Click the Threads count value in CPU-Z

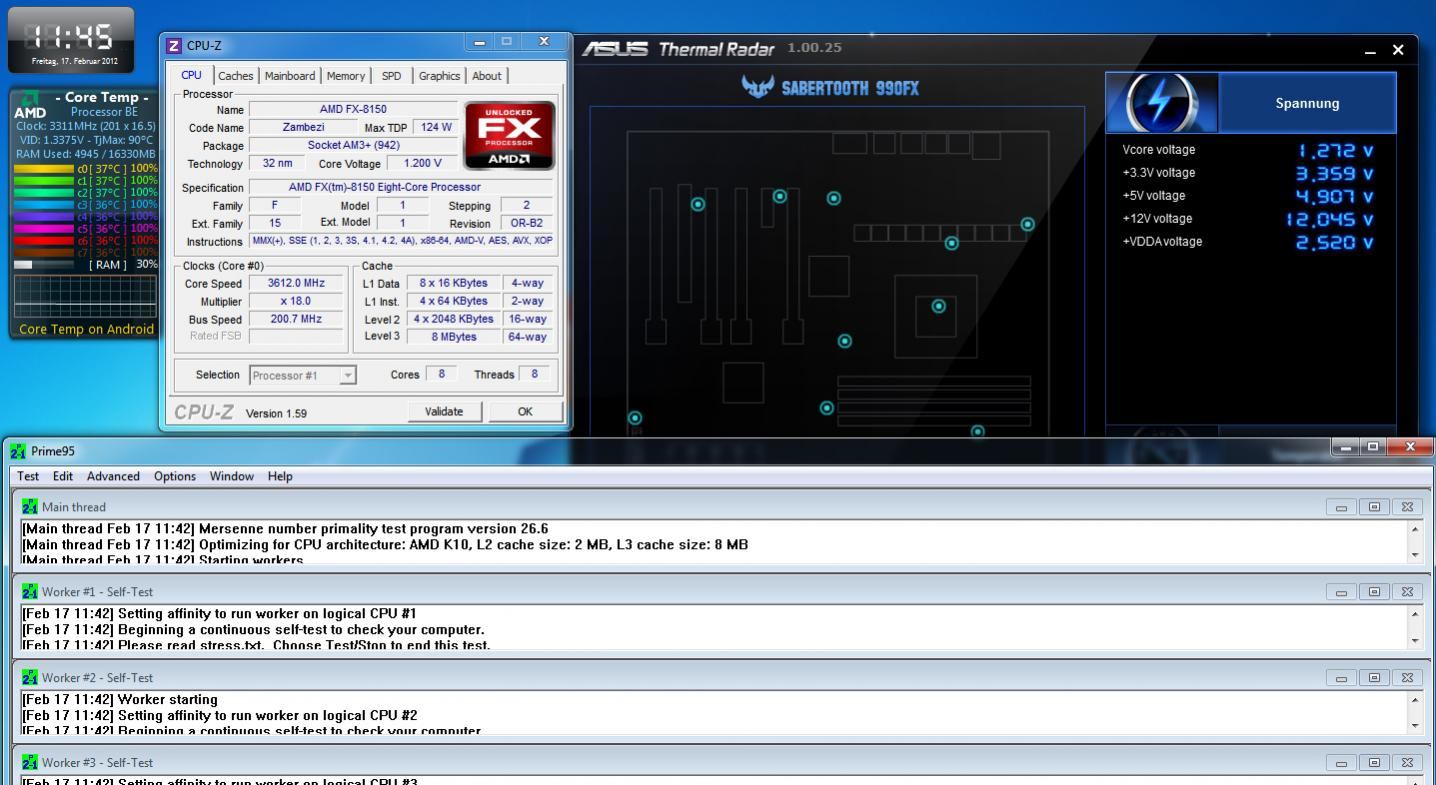(534, 374)
